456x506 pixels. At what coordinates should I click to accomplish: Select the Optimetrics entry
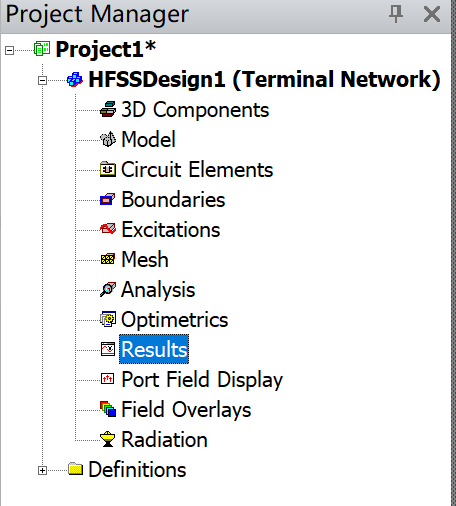(x=175, y=320)
